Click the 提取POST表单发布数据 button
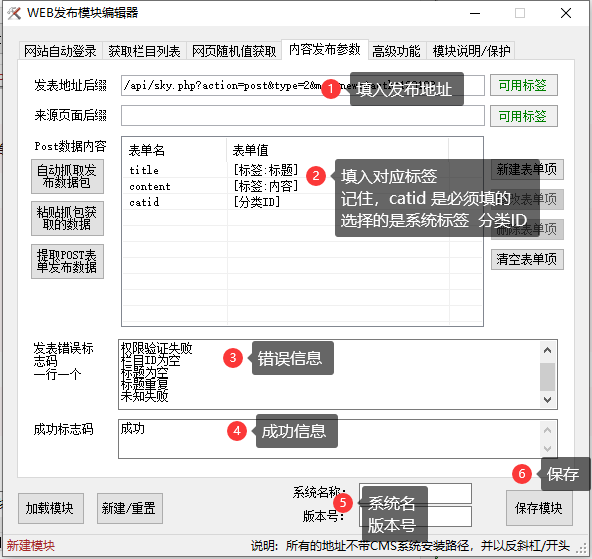592x559 pixels. point(67,261)
